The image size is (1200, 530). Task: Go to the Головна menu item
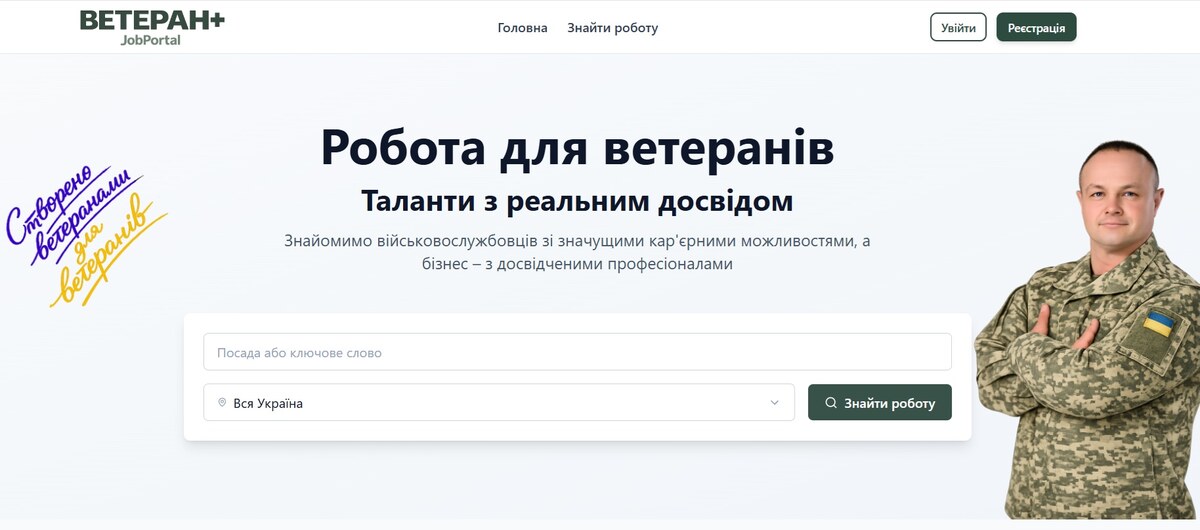[x=522, y=28]
